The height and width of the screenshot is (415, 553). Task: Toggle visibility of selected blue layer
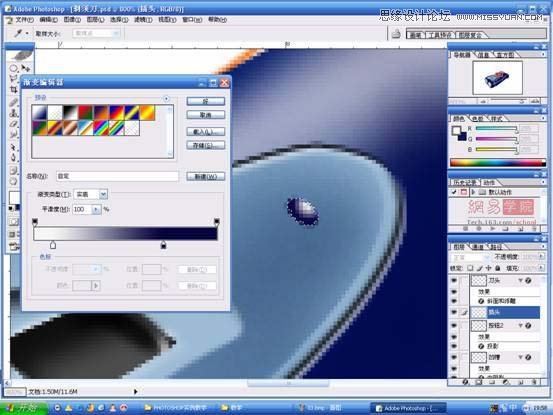click(454, 312)
